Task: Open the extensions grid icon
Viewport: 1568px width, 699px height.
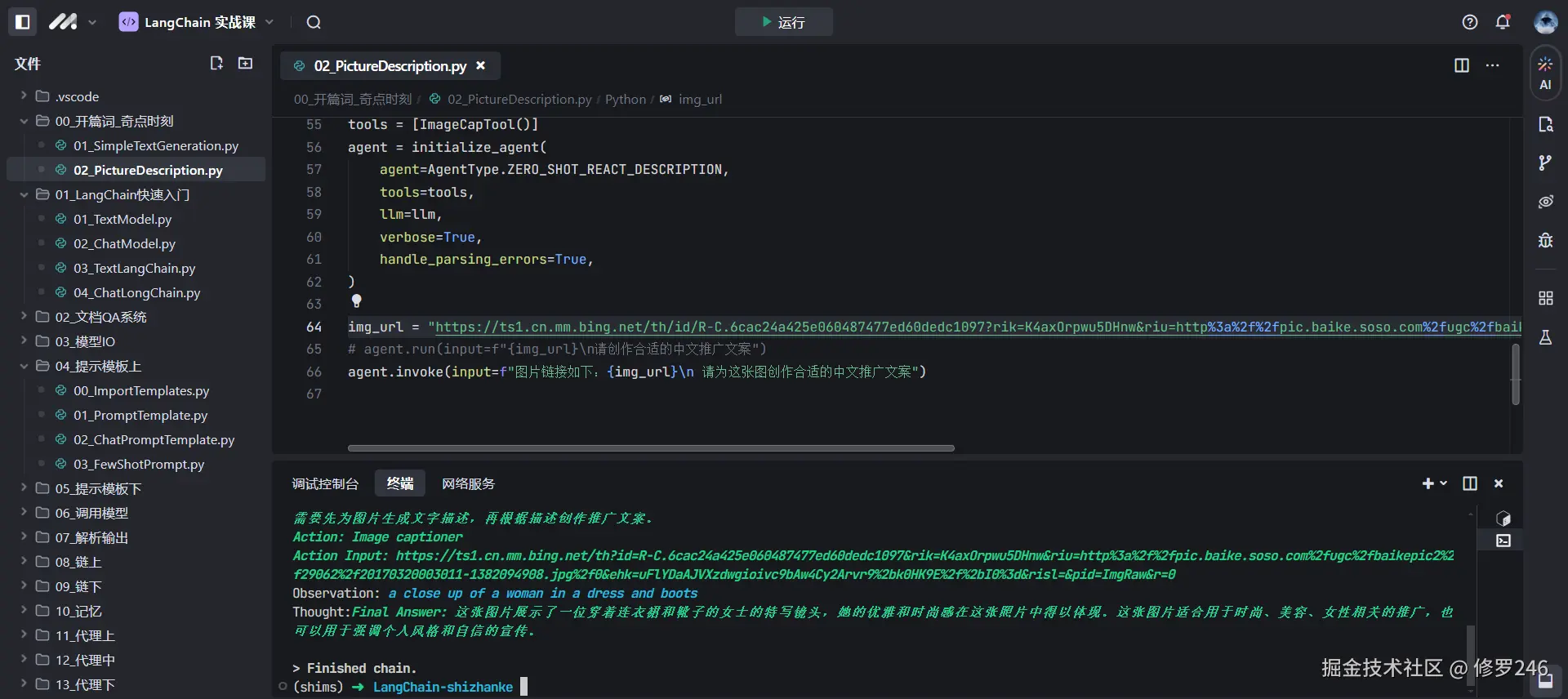Action: pos(1545,298)
